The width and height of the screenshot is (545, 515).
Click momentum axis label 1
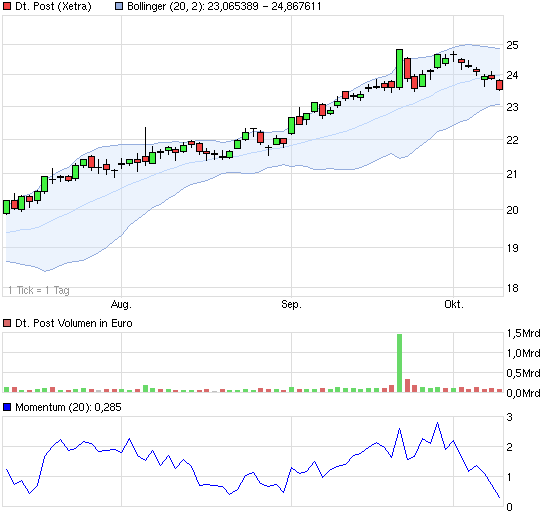510,477
